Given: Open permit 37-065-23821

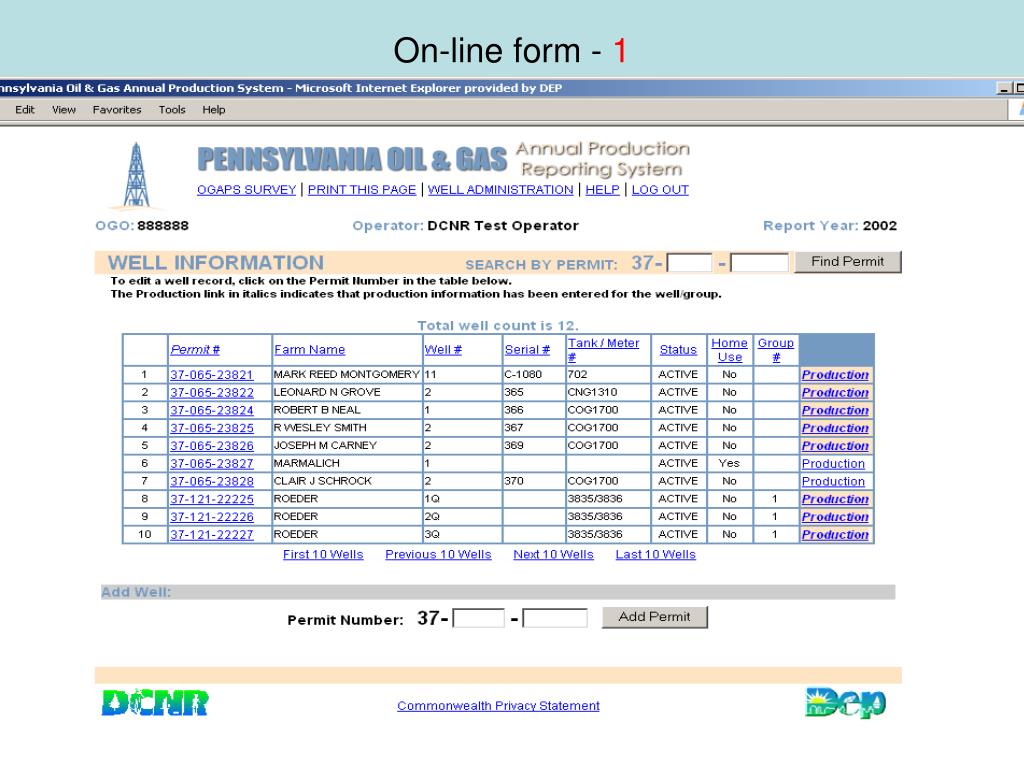Looking at the screenshot, I should coord(212,375).
